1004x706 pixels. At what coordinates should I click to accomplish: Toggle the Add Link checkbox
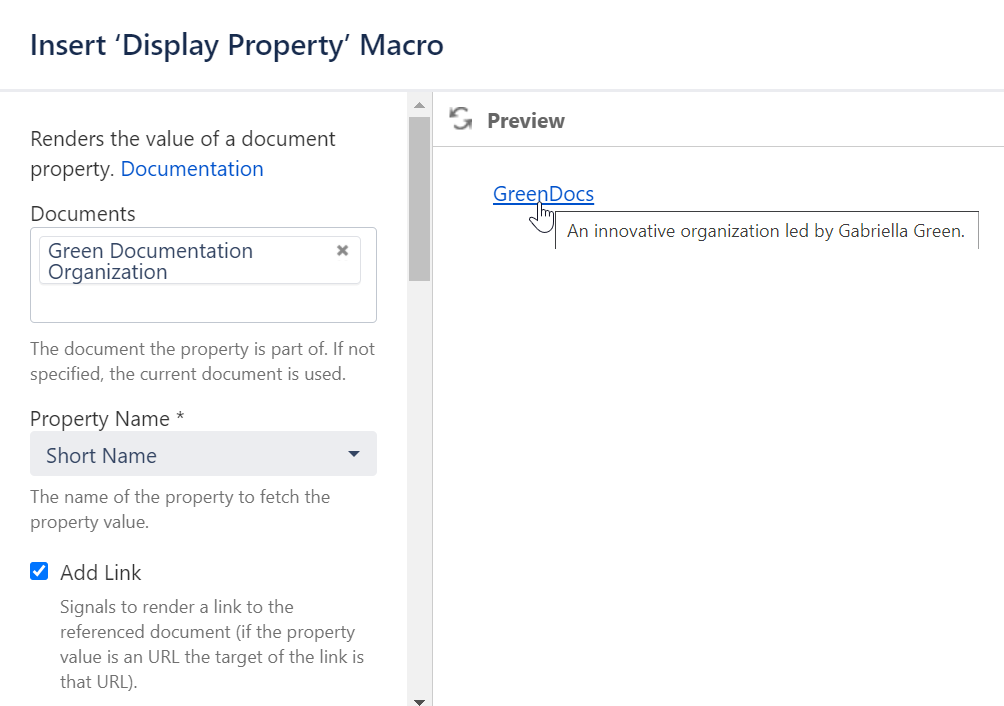pos(39,572)
